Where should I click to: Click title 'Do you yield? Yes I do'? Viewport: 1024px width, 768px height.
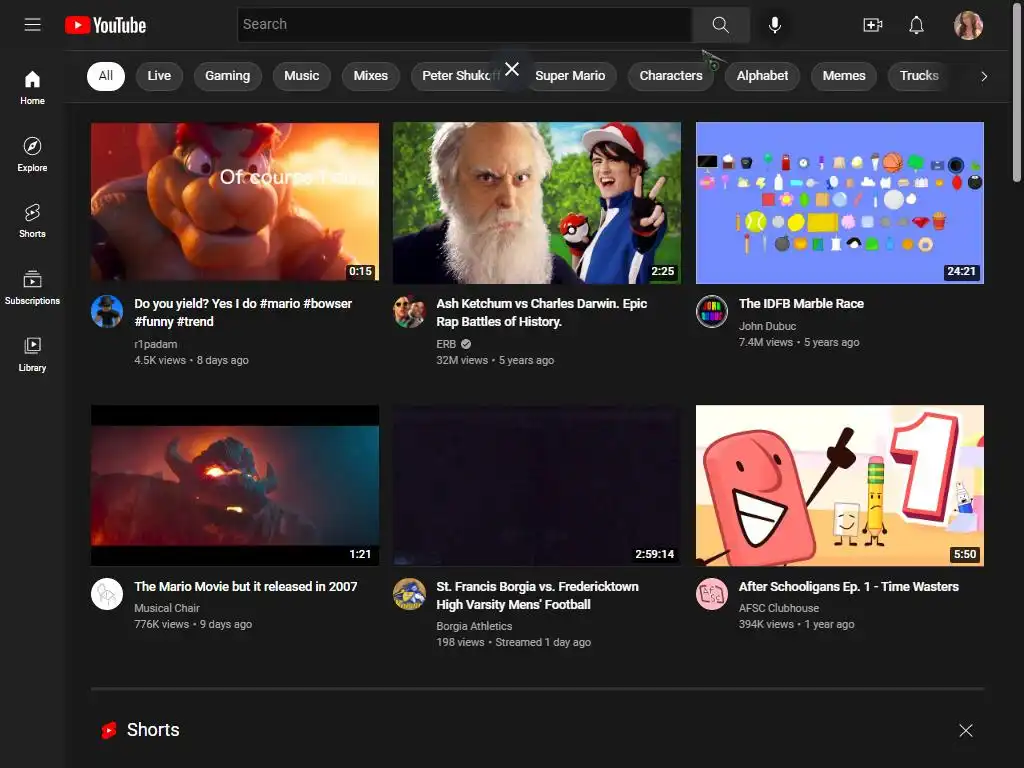point(243,312)
